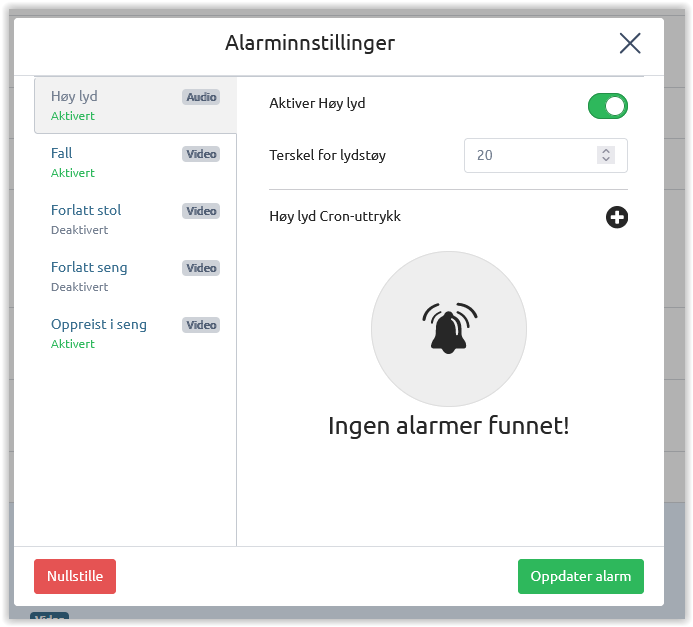The height and width of the screenshot is (627, 693).
Task: Click the Aktivert status under Oppreist i seng
Action: tap(73, 344)
